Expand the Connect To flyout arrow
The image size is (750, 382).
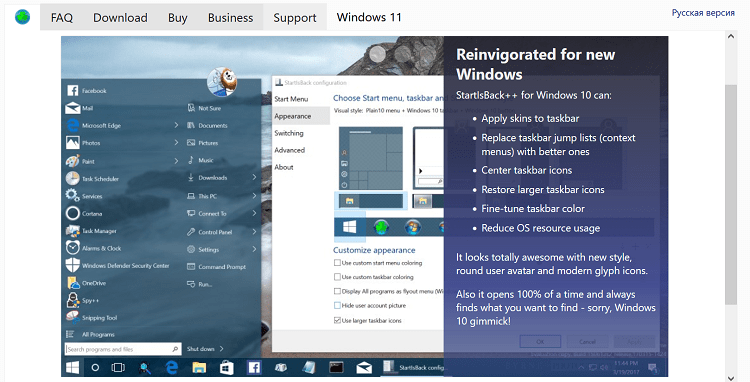click(x=254, y=213)
